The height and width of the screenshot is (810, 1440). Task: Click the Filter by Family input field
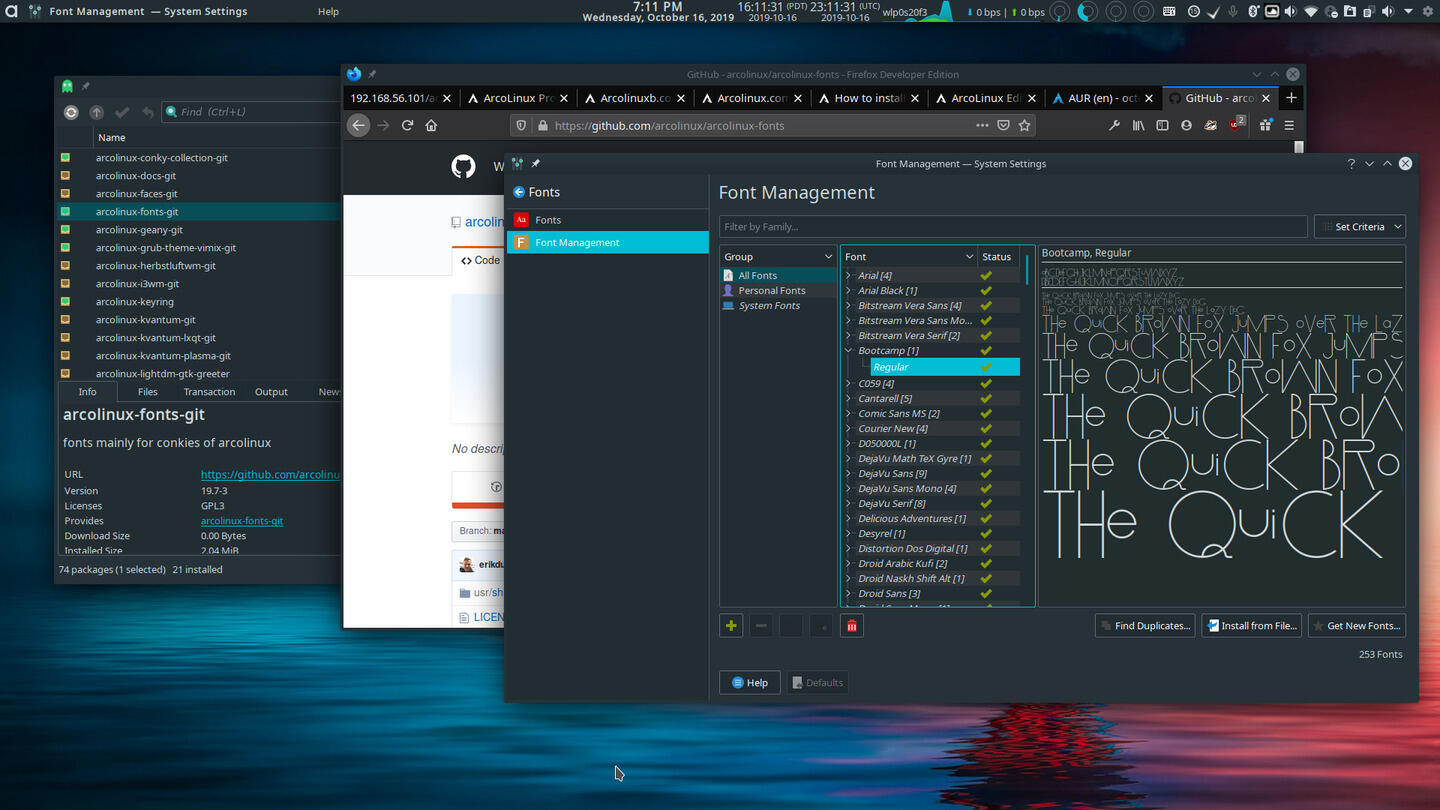[x=1013, y=227]
